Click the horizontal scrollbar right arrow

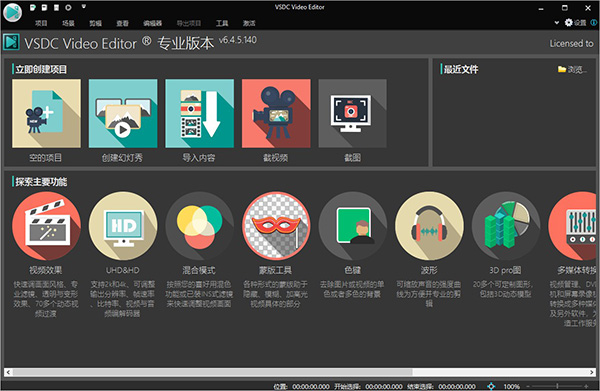point(592,372)
